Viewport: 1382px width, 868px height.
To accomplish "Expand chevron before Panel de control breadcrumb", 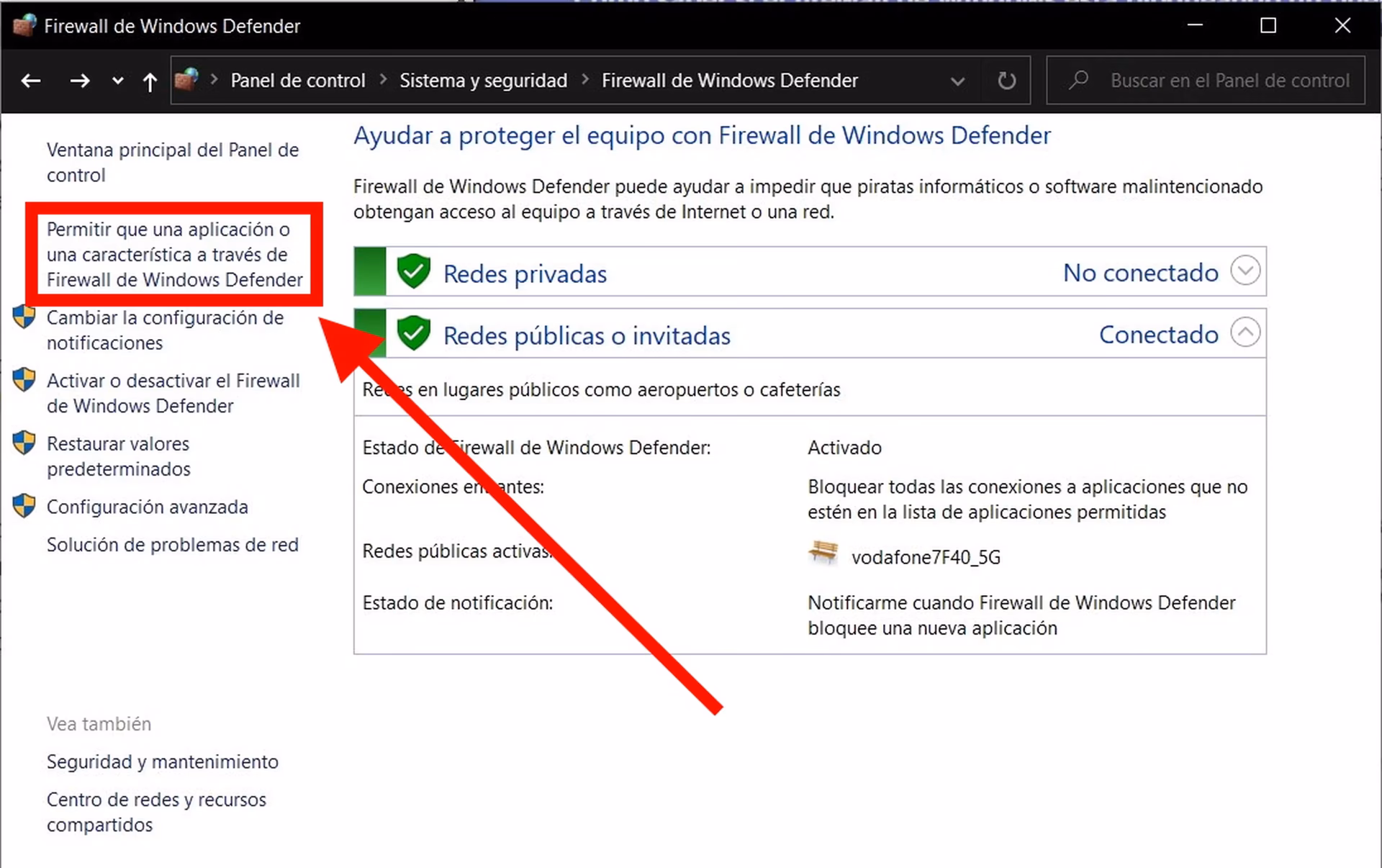I will click(x=214, y=80).
